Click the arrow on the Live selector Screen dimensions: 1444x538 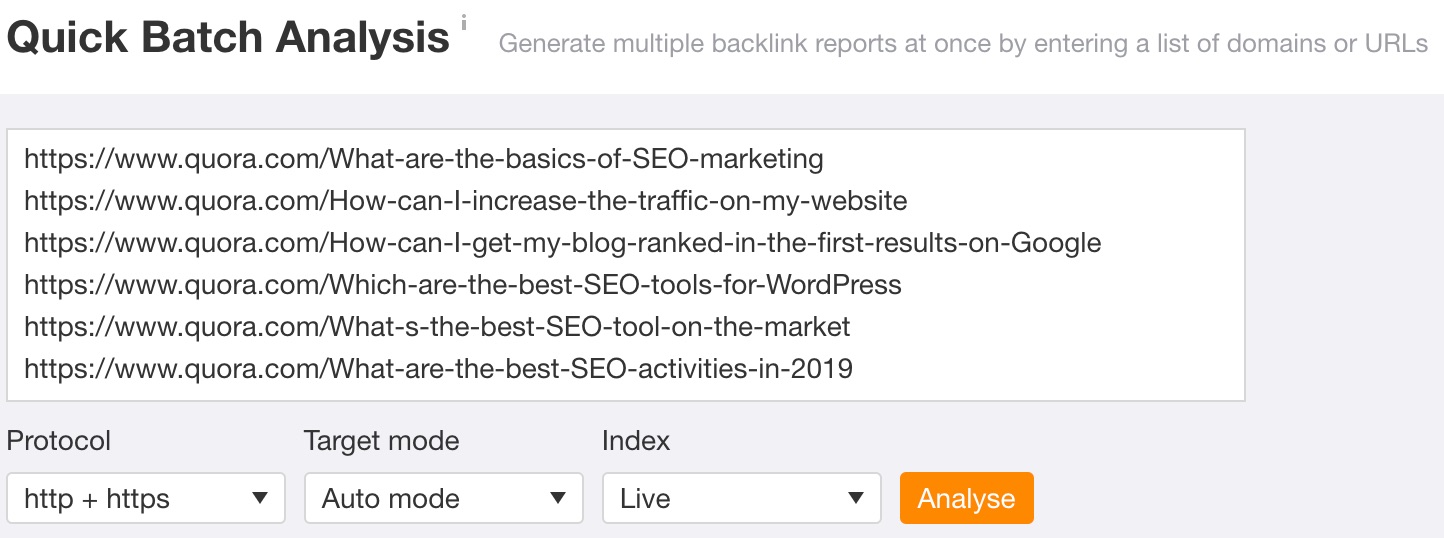tap(856, 498)
